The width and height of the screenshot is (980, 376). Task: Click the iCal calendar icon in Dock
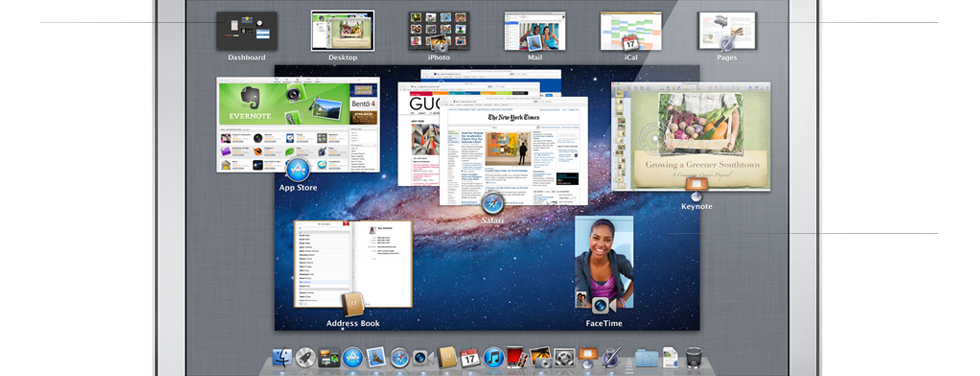[x=470, y=357]
